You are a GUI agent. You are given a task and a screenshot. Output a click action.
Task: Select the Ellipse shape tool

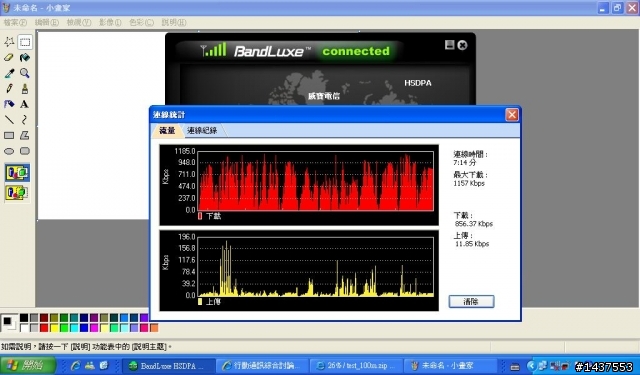click(9, 151)
